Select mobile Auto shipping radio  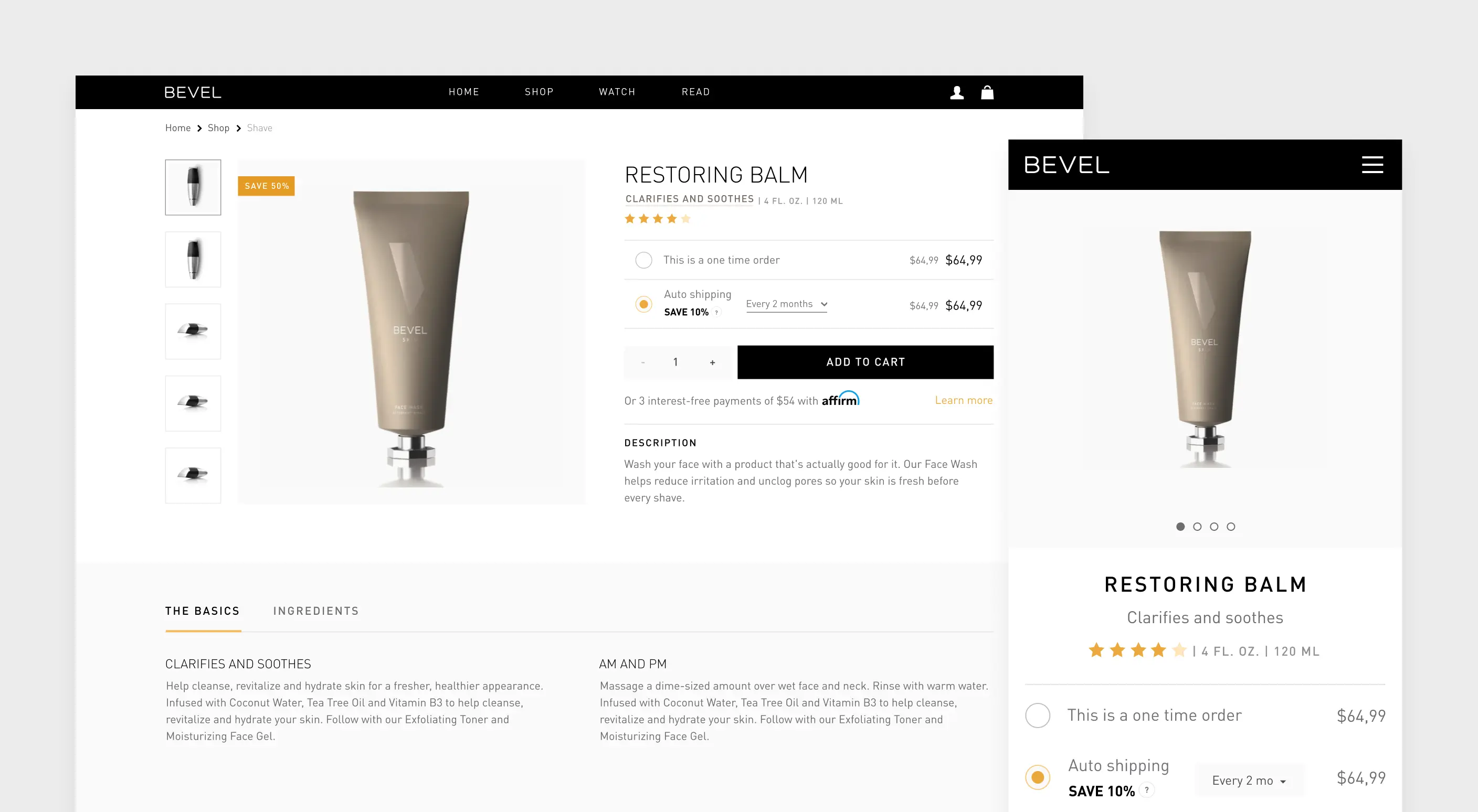(x=1037, y=777)
